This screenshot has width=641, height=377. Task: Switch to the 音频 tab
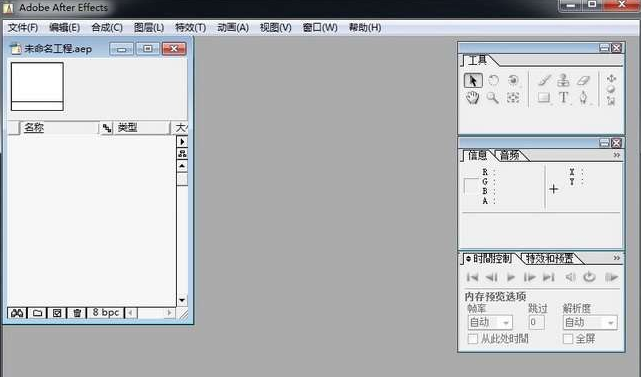[510, 155]
